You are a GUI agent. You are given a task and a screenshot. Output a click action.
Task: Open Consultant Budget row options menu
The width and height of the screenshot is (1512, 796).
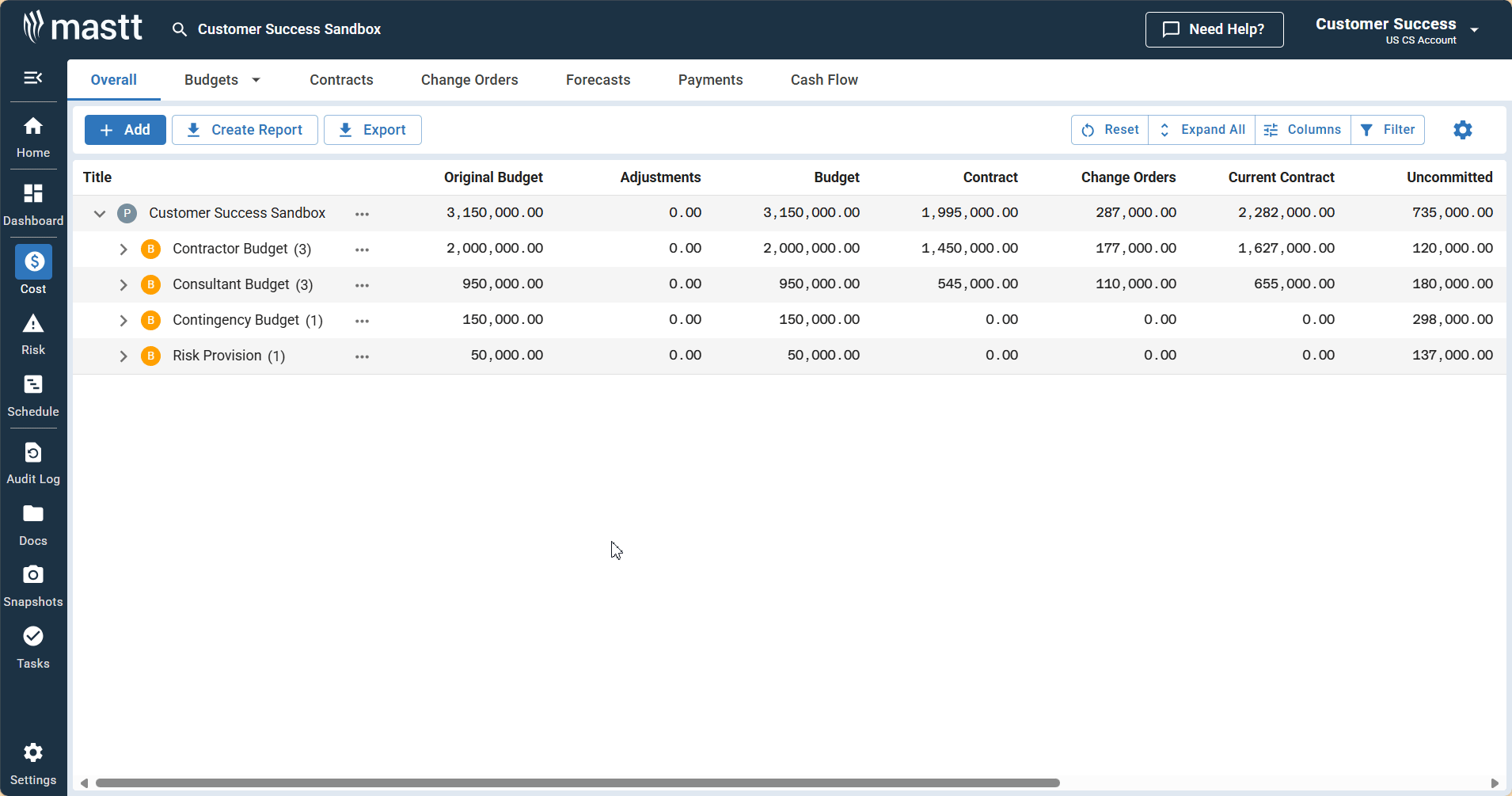tap(363, 285)
